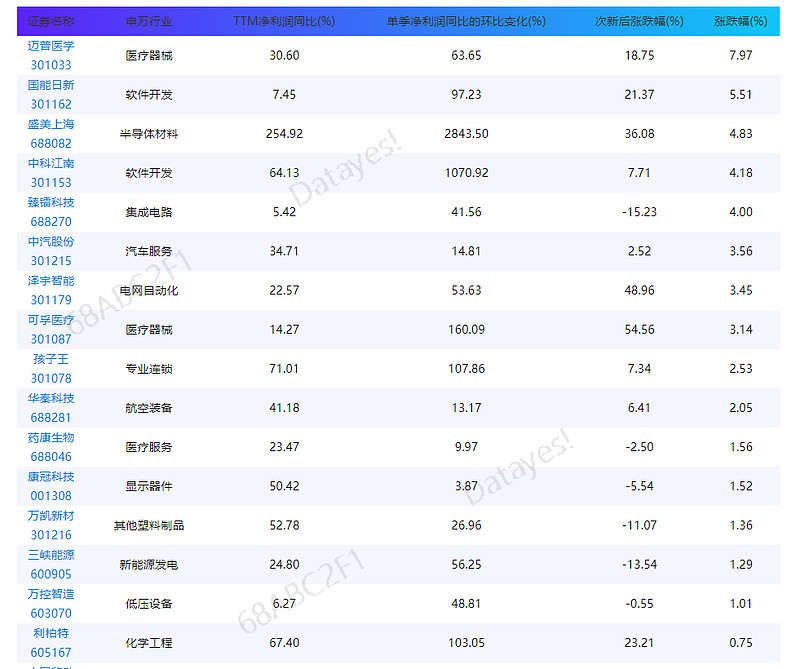Click the TTM净利润同比(%) column header
Screen dimensions: 800x669
click(x=284, y=21)
